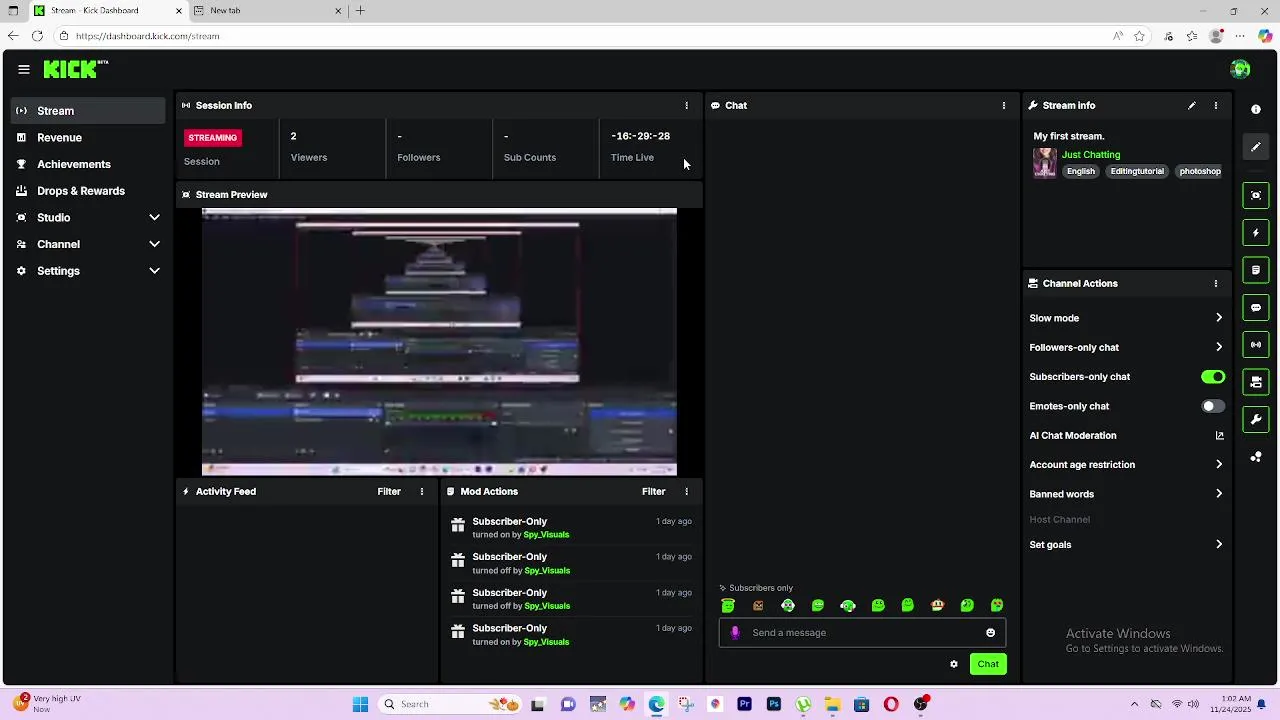Toggle the lightning activity widget in right rail
The height and width of the screenshot is (720, 1280).
(x=1256, y=233)
